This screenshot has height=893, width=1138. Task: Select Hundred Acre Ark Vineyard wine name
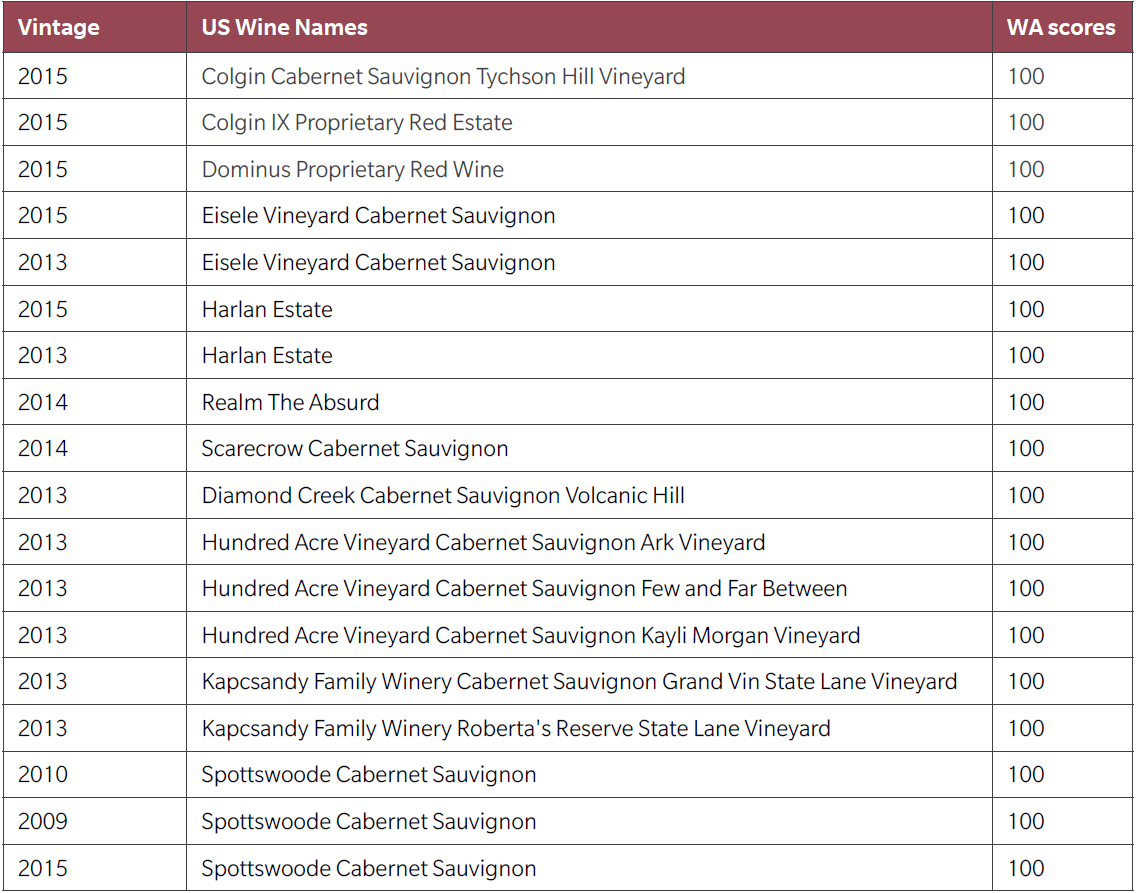[483, 543]
